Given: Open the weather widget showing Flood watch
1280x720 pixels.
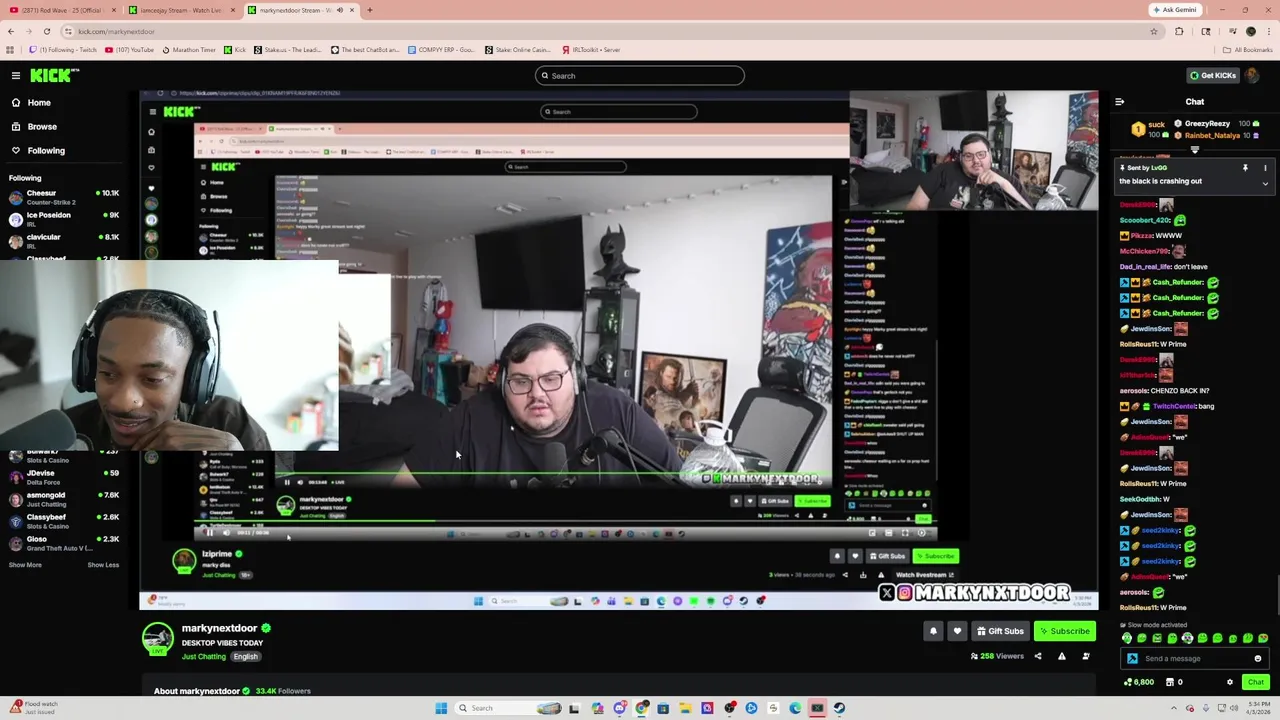Looking at the screenshot, I should (33, 708).
